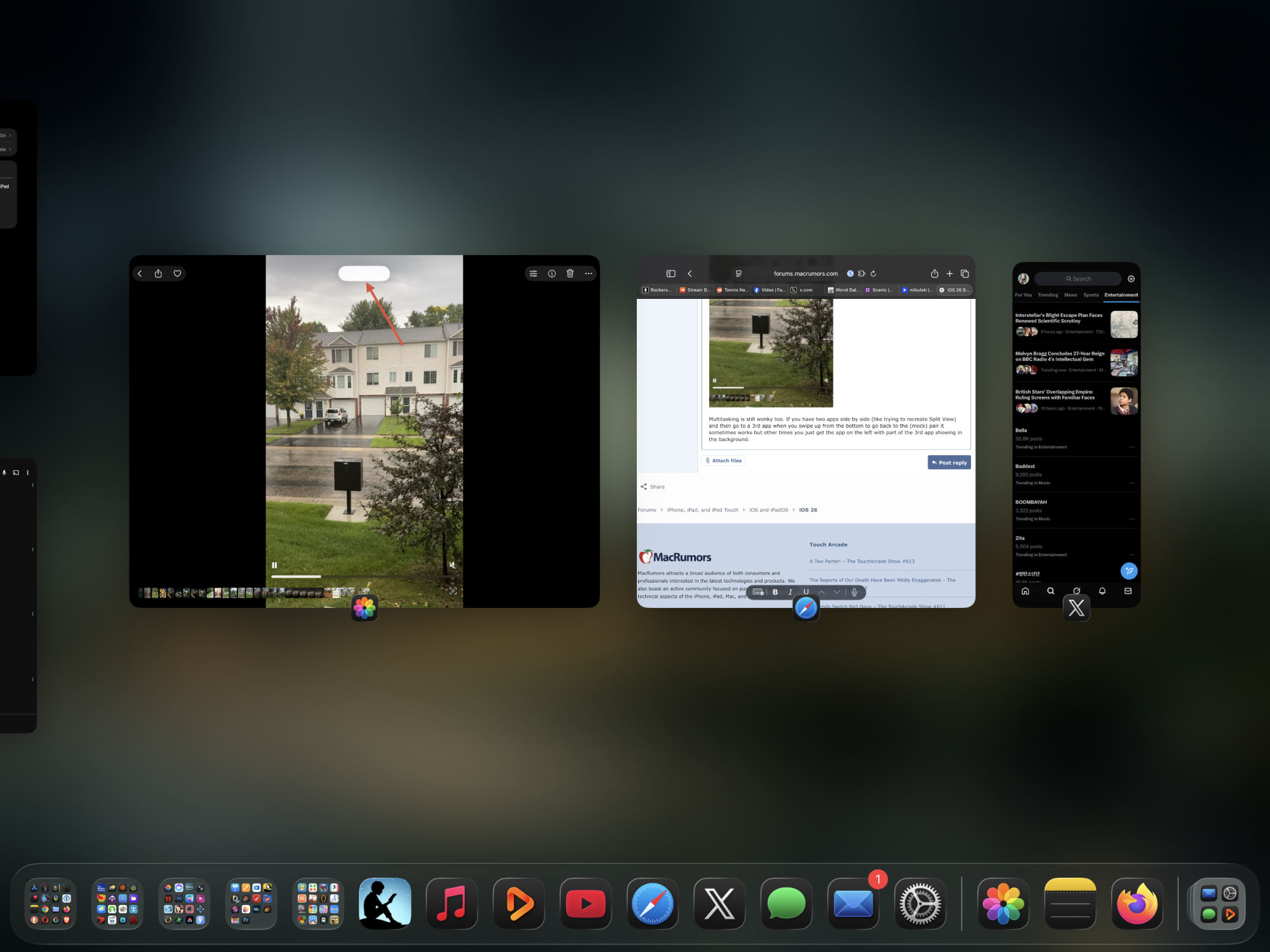Tap the trash icon in Photos

(x=570, y=274)
